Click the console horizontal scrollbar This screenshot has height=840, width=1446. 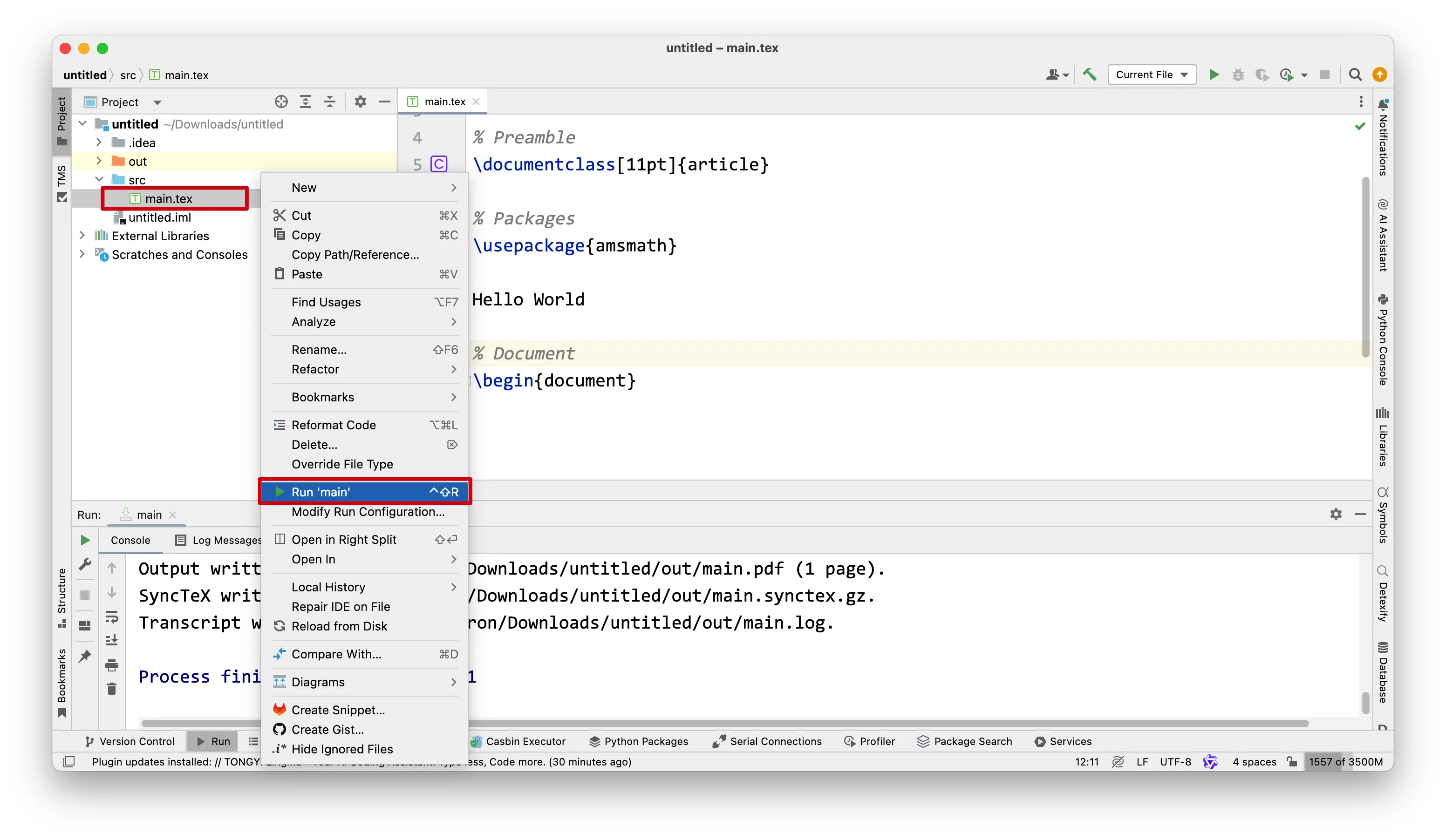click(x=725, y=723)
